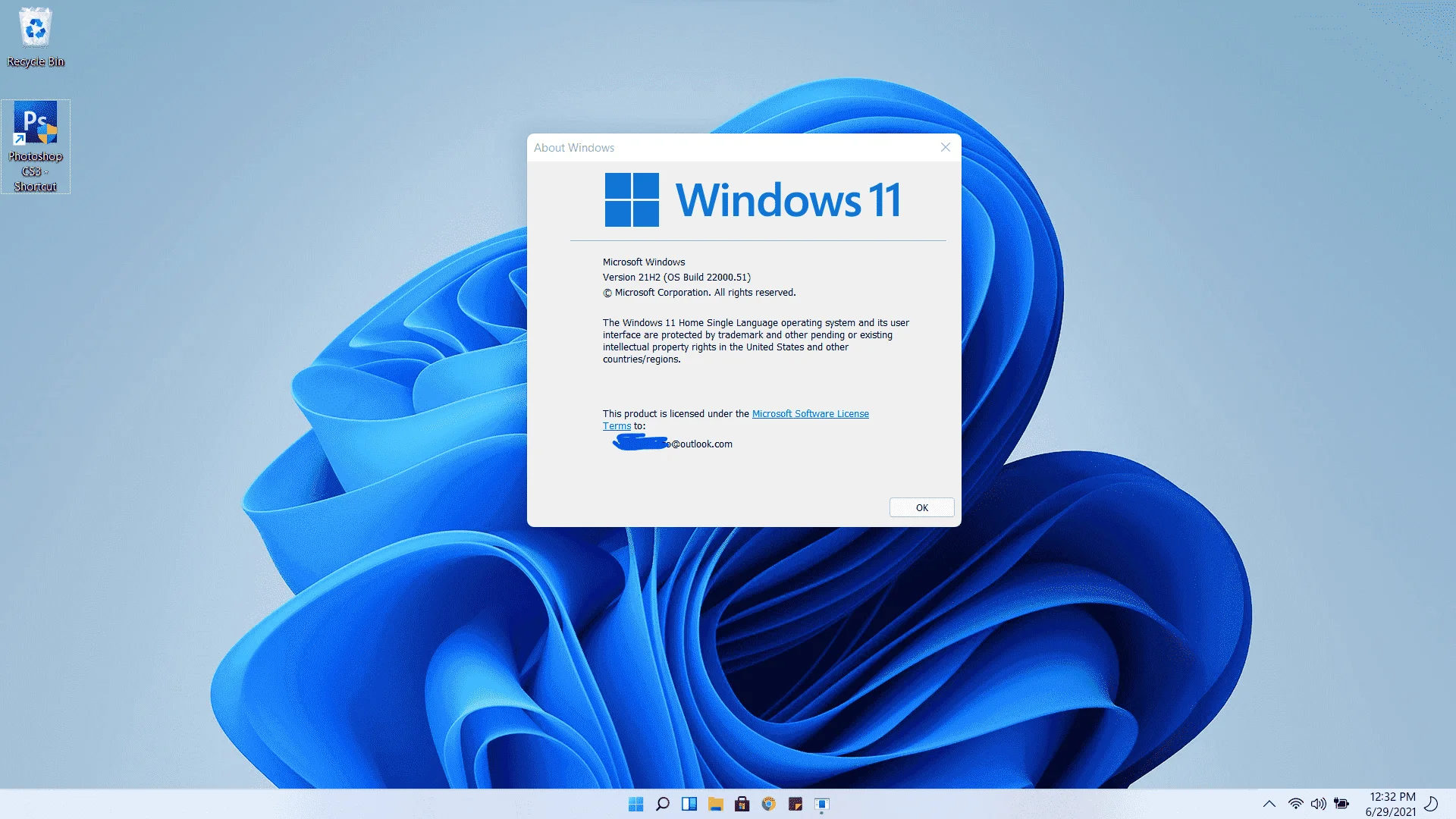Click the Version 21H2 build text
This screenshot has width=1456, height=819.
(676, 278)
